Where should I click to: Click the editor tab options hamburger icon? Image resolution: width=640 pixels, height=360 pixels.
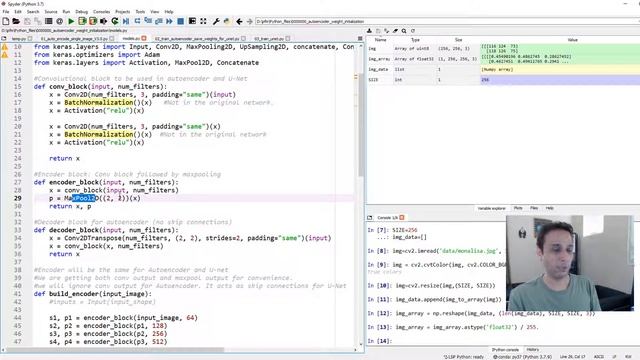360,38
